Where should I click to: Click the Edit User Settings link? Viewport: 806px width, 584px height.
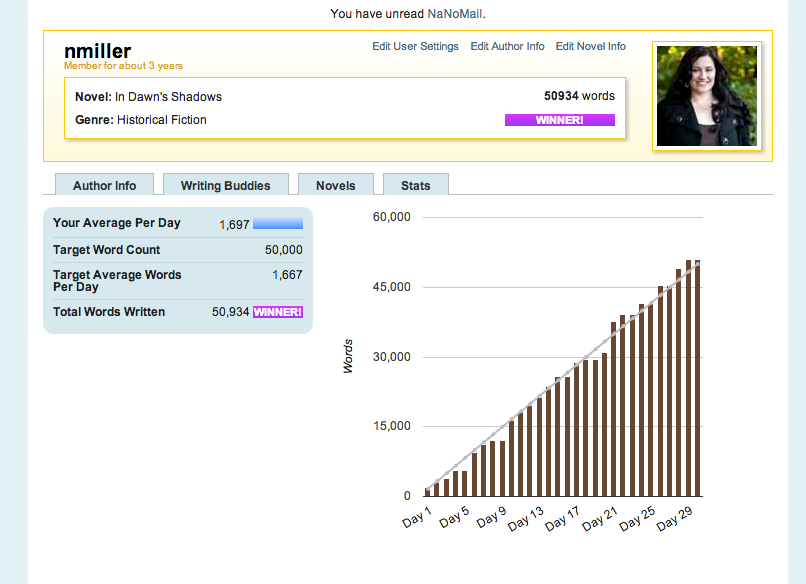tap(415, 46)
